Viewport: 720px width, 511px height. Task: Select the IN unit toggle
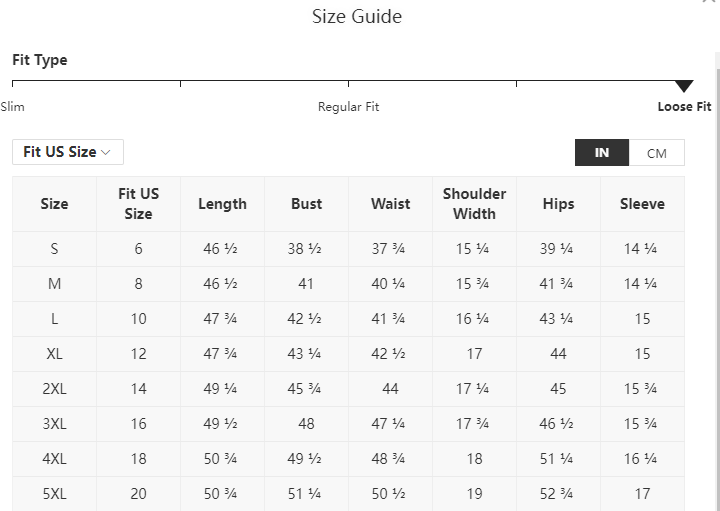tap(602, 153)
